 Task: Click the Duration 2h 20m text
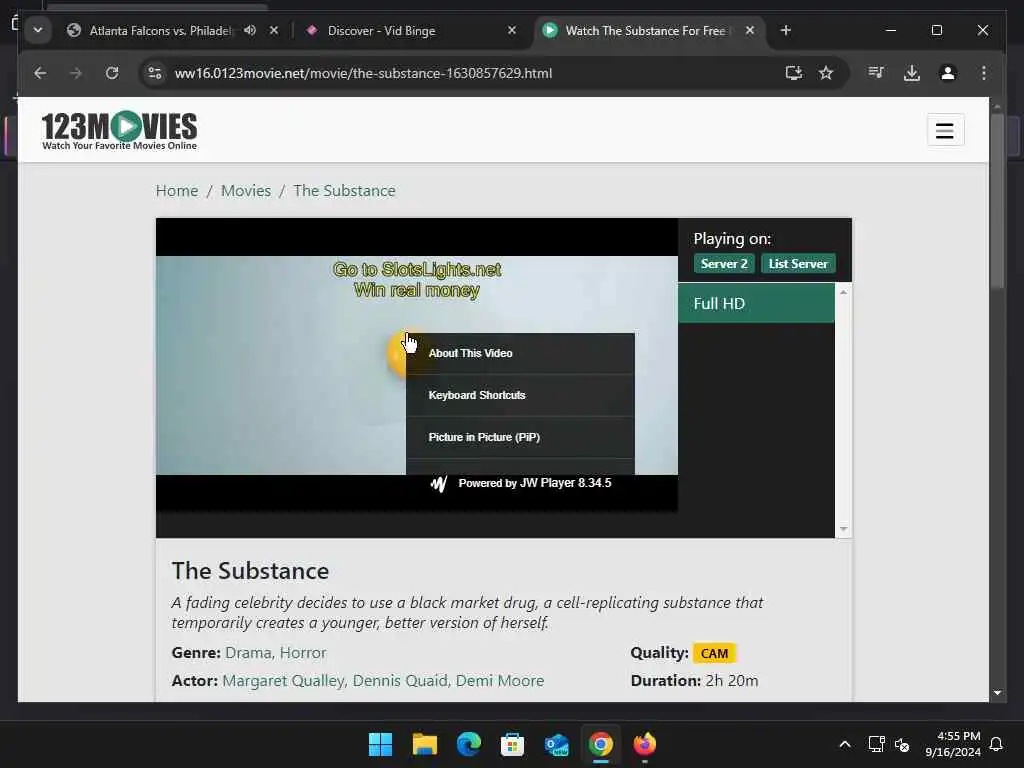coord(694,680)
